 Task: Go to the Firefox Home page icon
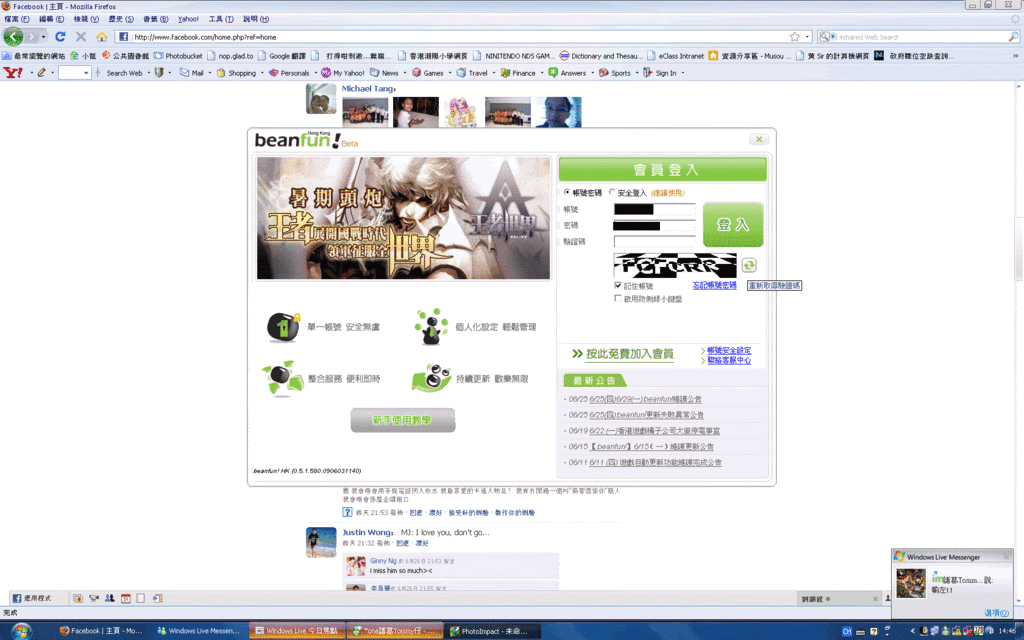click(101, 37)
